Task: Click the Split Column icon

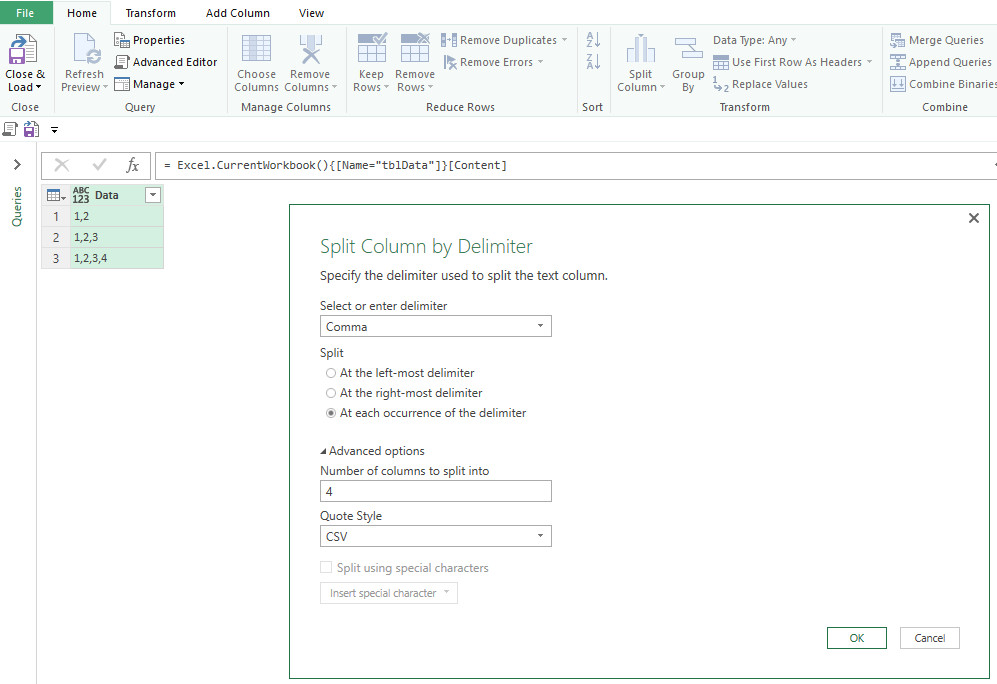Action: click(x=641, y=50)
